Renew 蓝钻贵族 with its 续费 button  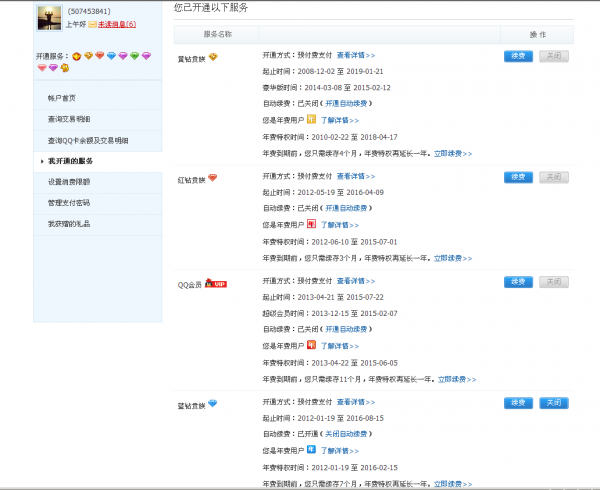pos(518,403)
